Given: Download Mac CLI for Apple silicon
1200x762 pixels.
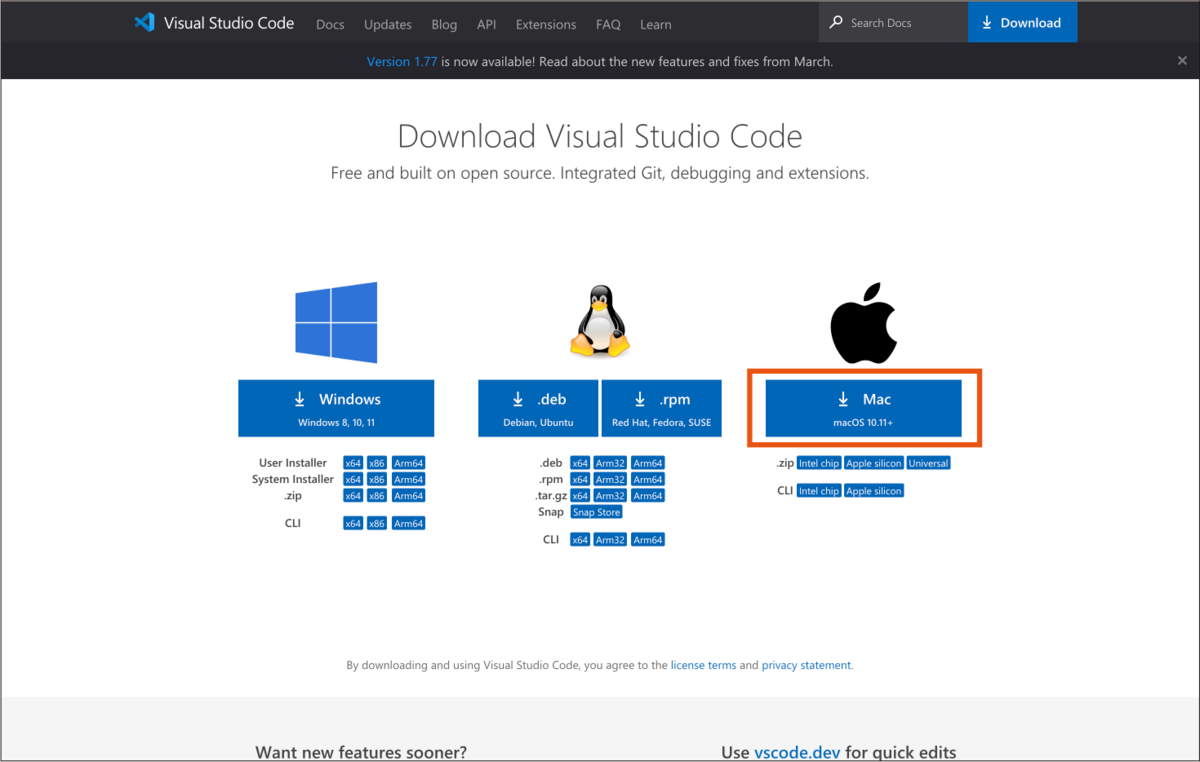Looking at the screenshot, I should click(874, 491).
